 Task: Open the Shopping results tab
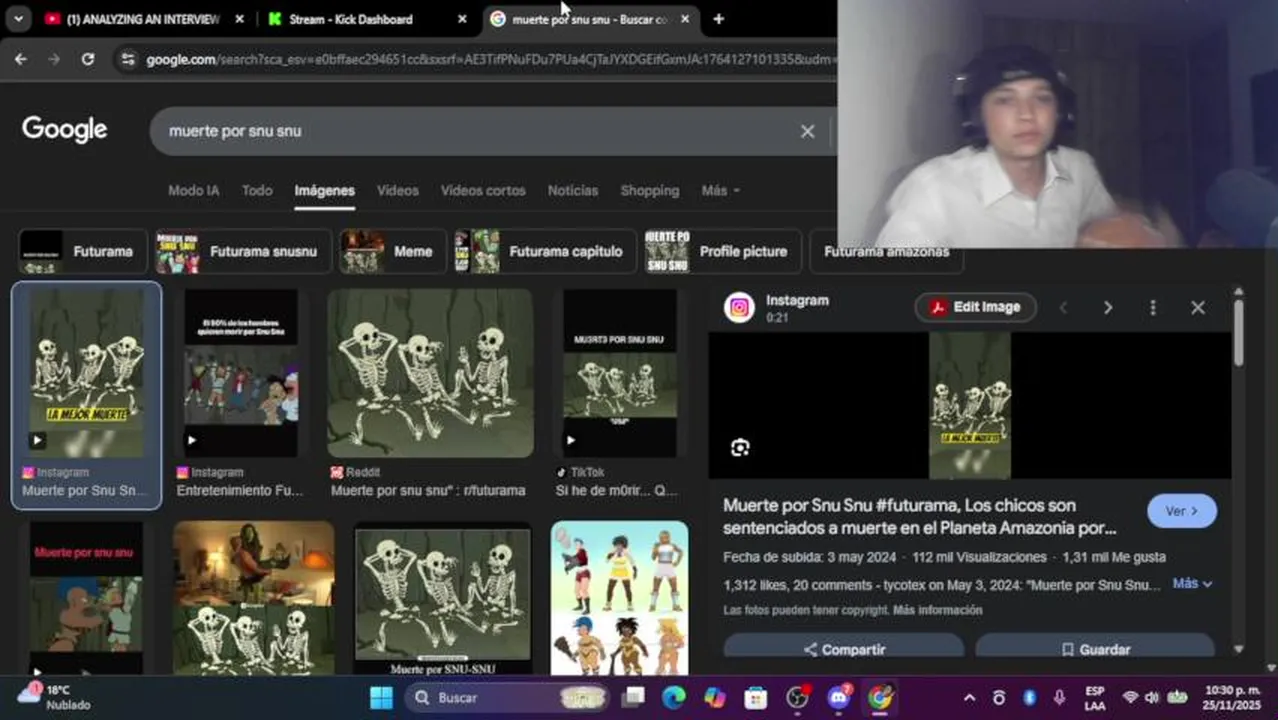pos(649,190)
